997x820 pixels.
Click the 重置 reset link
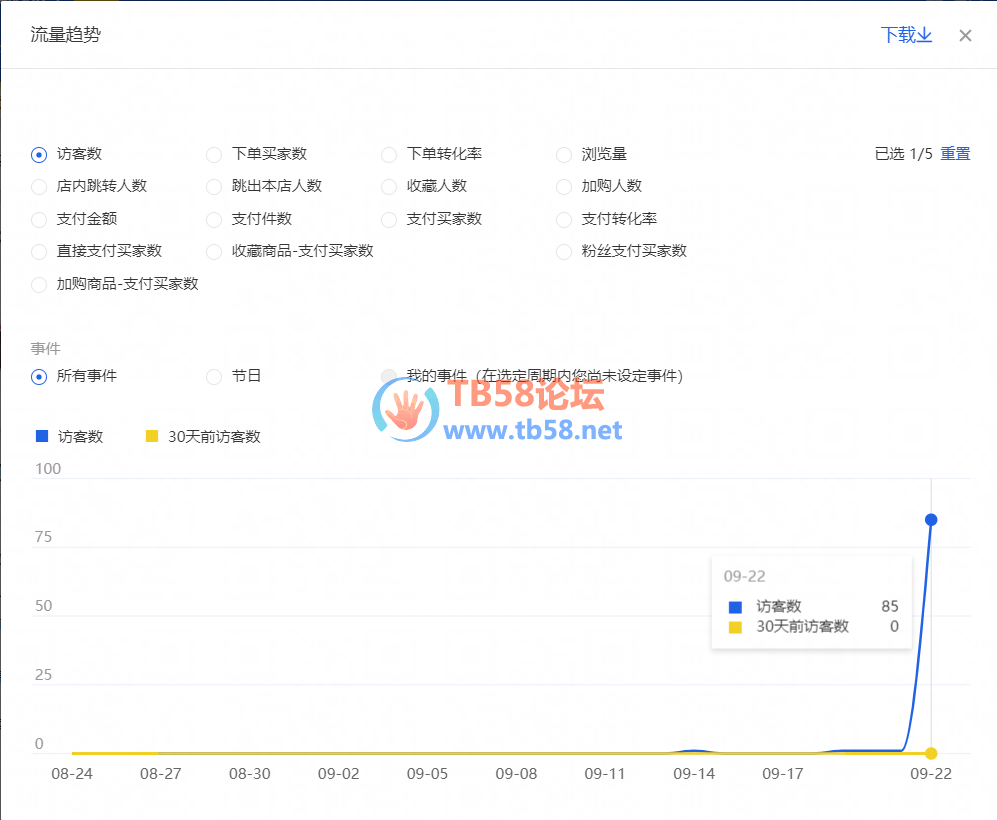click(955, 154)
